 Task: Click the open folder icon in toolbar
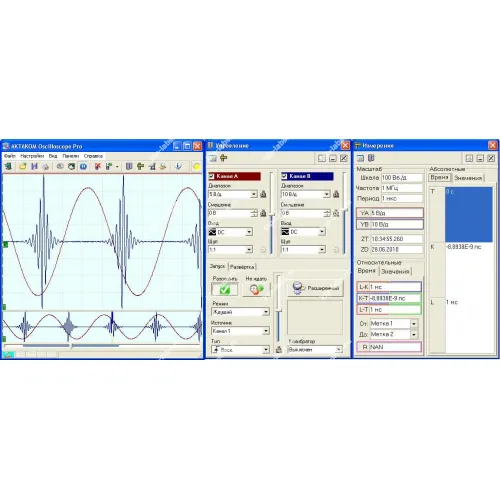pyautogui.click(x=23, y=166)
